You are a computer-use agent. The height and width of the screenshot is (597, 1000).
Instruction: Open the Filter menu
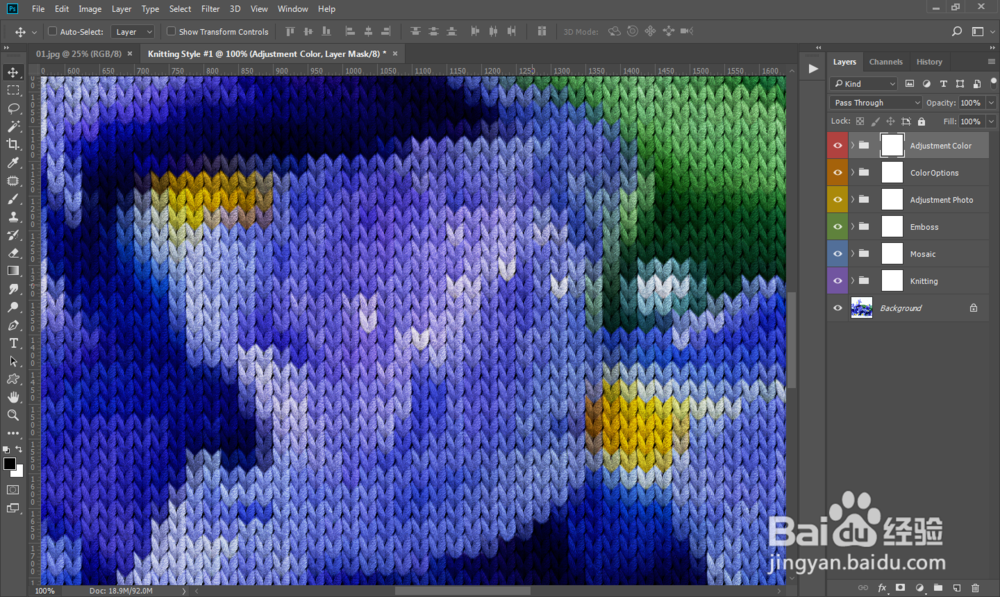pos(210,9)
